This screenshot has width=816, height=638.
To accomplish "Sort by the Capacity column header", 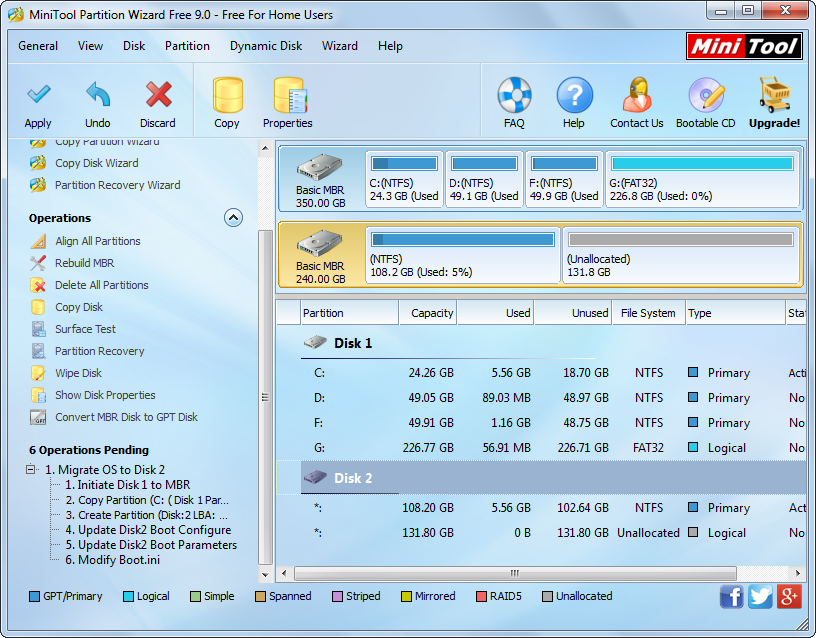I will tap(428, 313).
